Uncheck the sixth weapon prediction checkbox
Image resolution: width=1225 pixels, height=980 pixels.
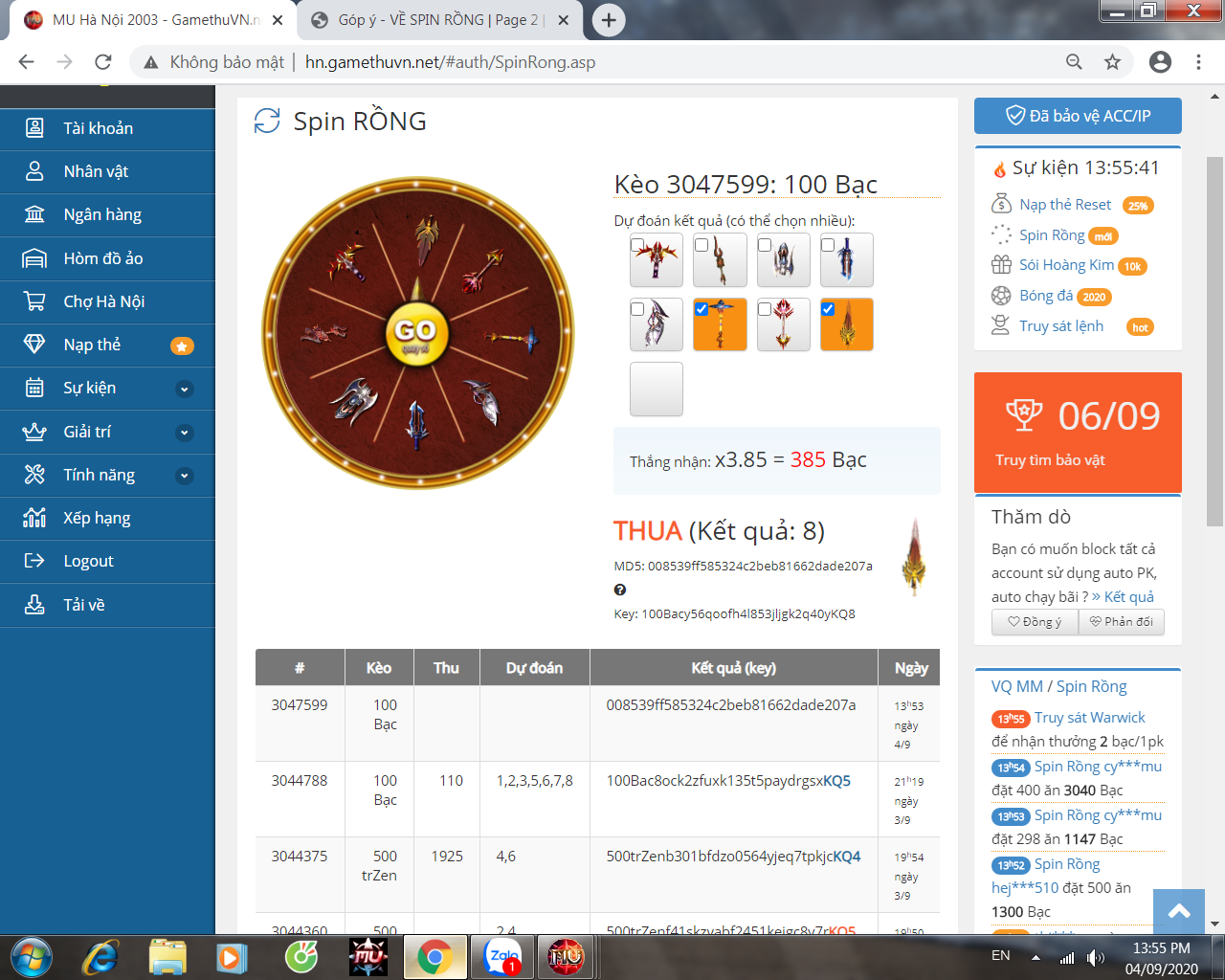tap(702, 309)
